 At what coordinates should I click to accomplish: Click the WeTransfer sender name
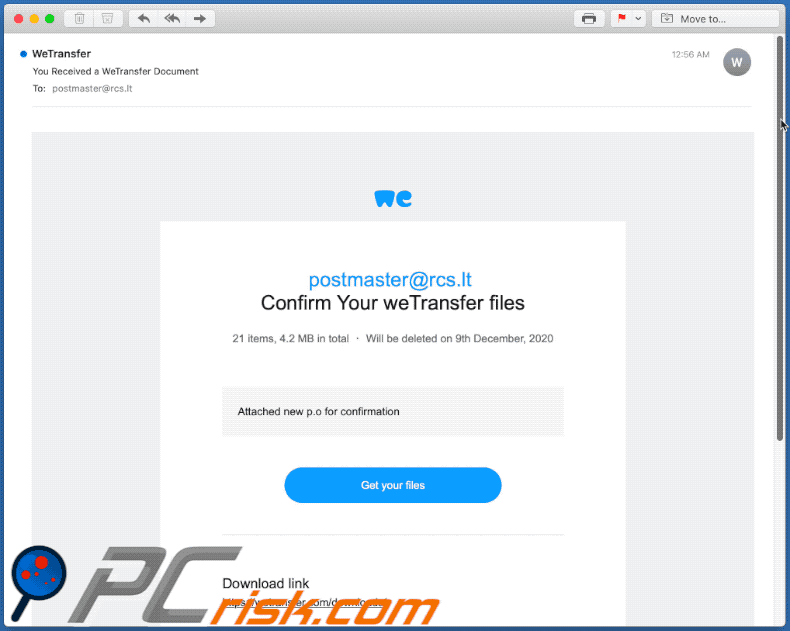click(61, 53)
